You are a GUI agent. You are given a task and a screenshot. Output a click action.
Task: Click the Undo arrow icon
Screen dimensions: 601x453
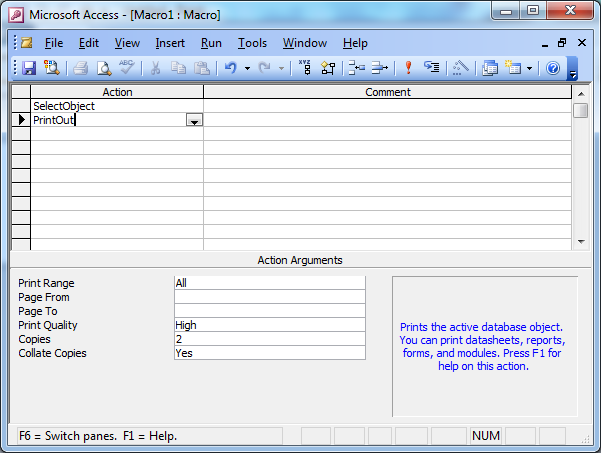coord(231,68)
